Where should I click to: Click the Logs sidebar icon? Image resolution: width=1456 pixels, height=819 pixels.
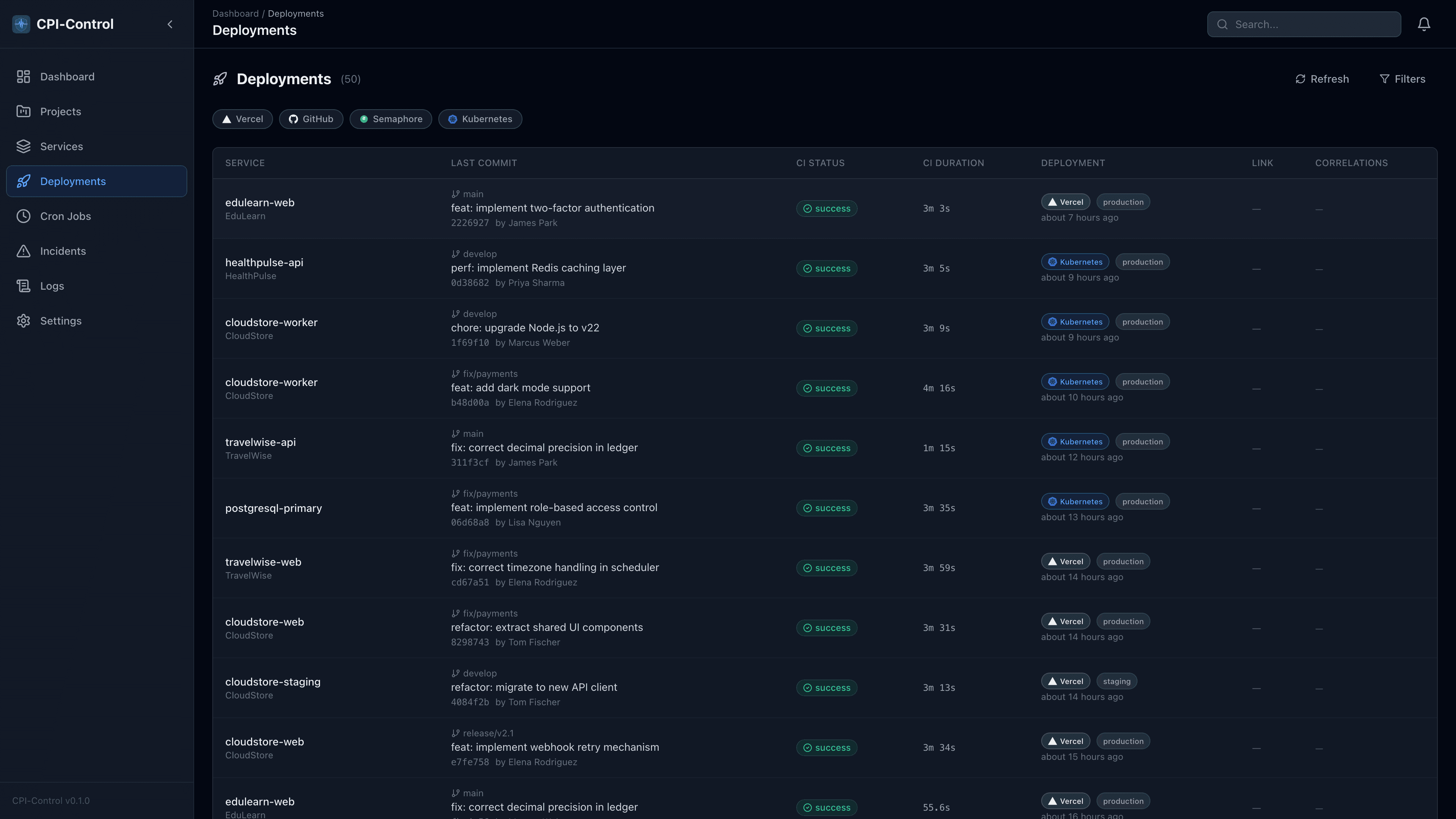pyautogui.click(x=23, y=286)
